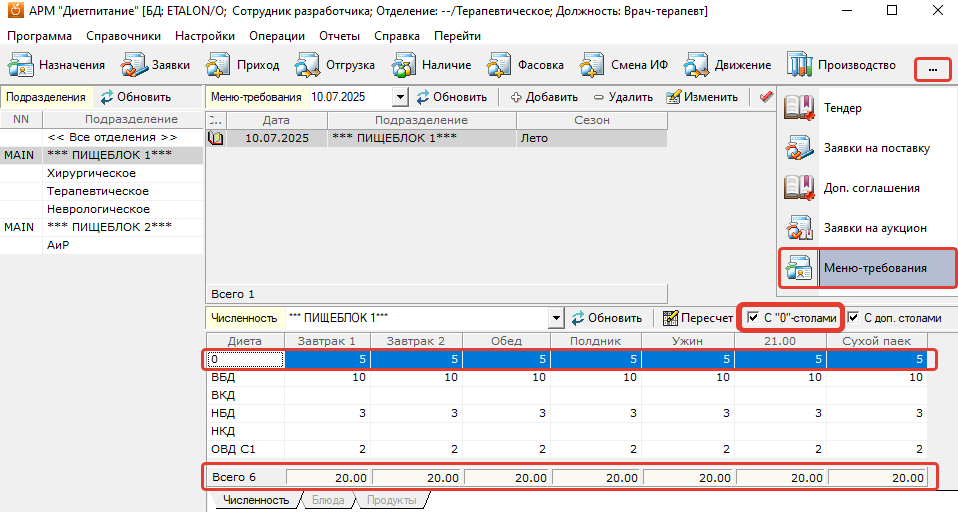Select the НКД diet row
Viewport: 958px width, 512px height.
566,431
